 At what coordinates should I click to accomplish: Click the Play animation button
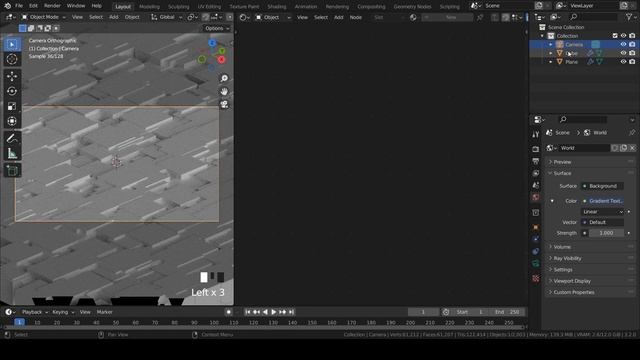point(273,312)
